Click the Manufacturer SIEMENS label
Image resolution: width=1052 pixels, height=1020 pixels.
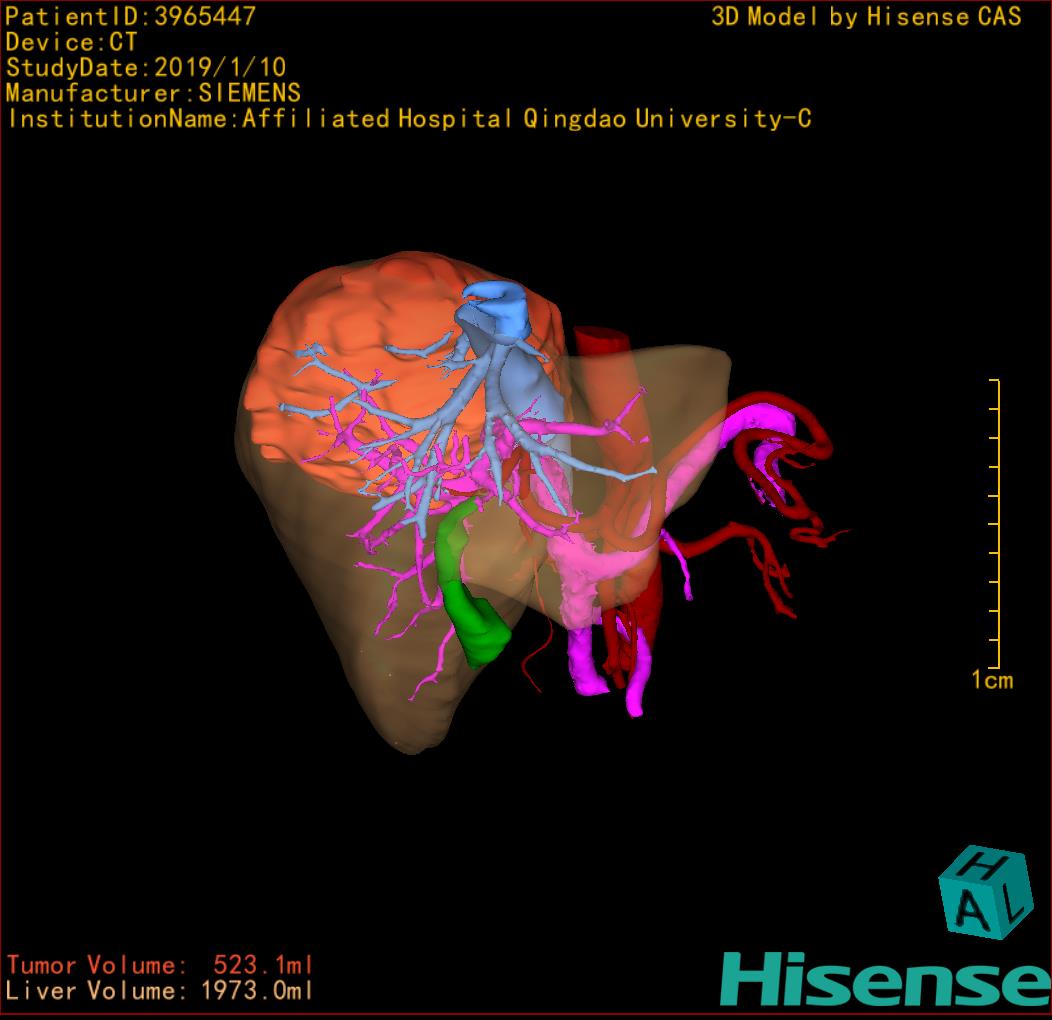pos(153,93)
